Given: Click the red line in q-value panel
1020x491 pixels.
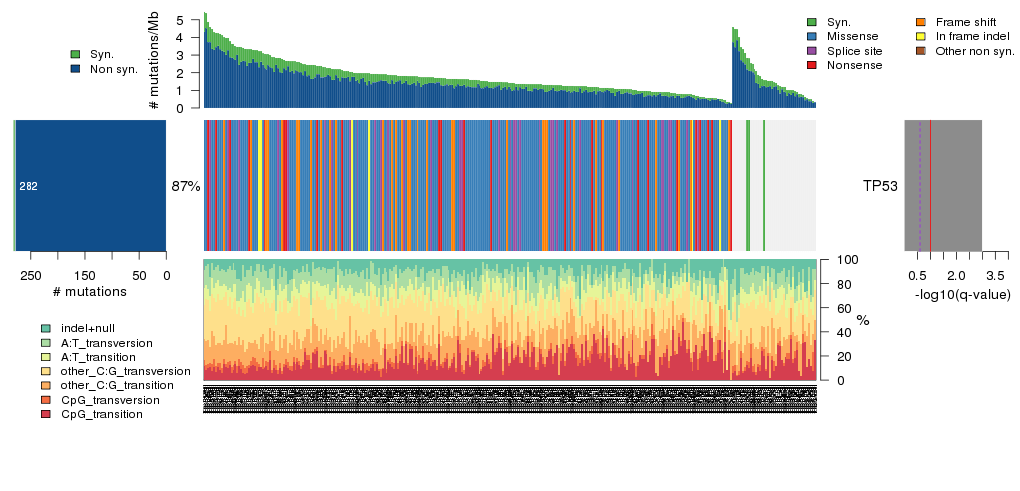Looking at the screenshot, I should click(931, 186).
